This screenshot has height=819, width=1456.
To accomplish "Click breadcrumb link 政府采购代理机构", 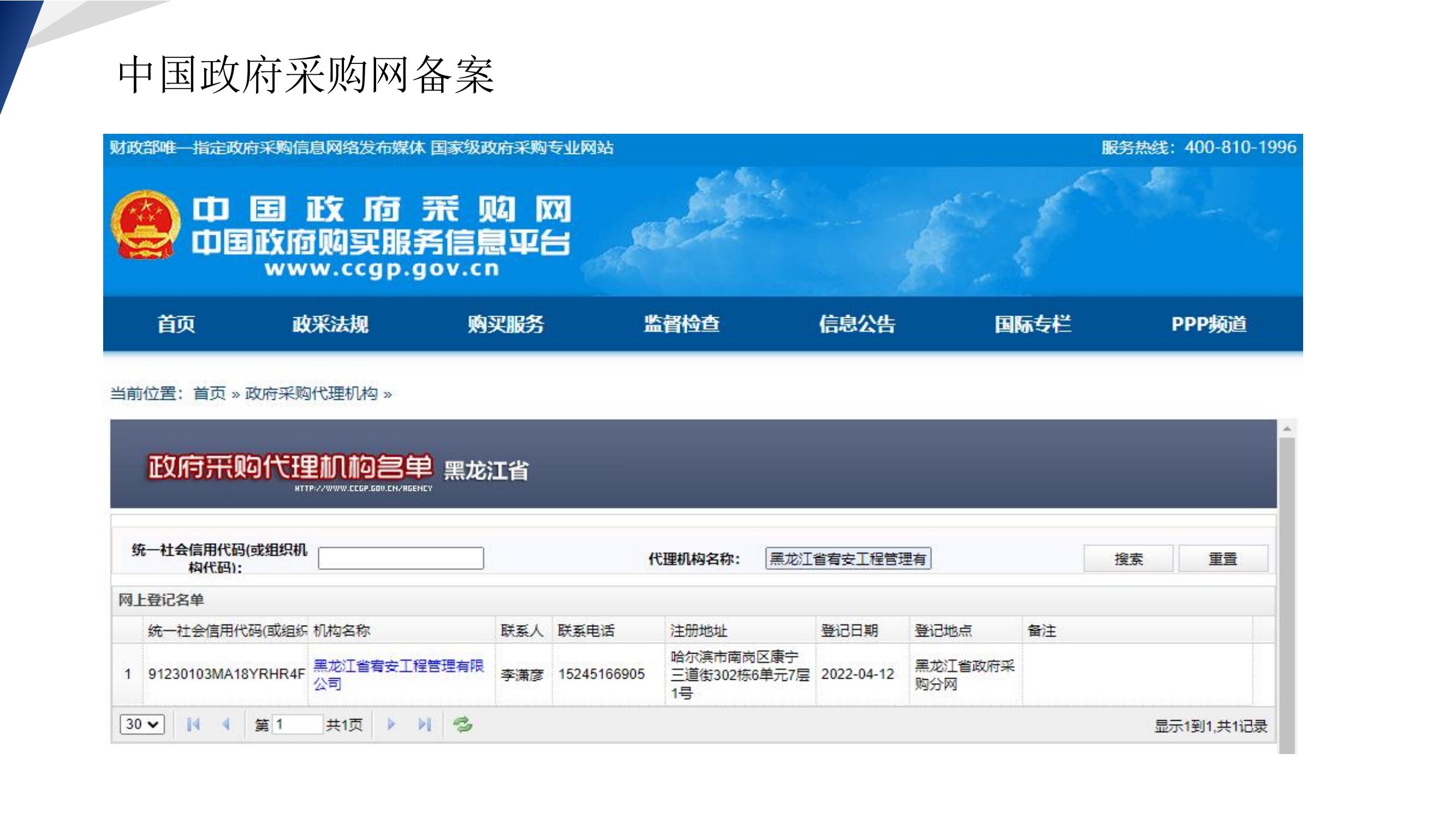I will coord(311,393).
